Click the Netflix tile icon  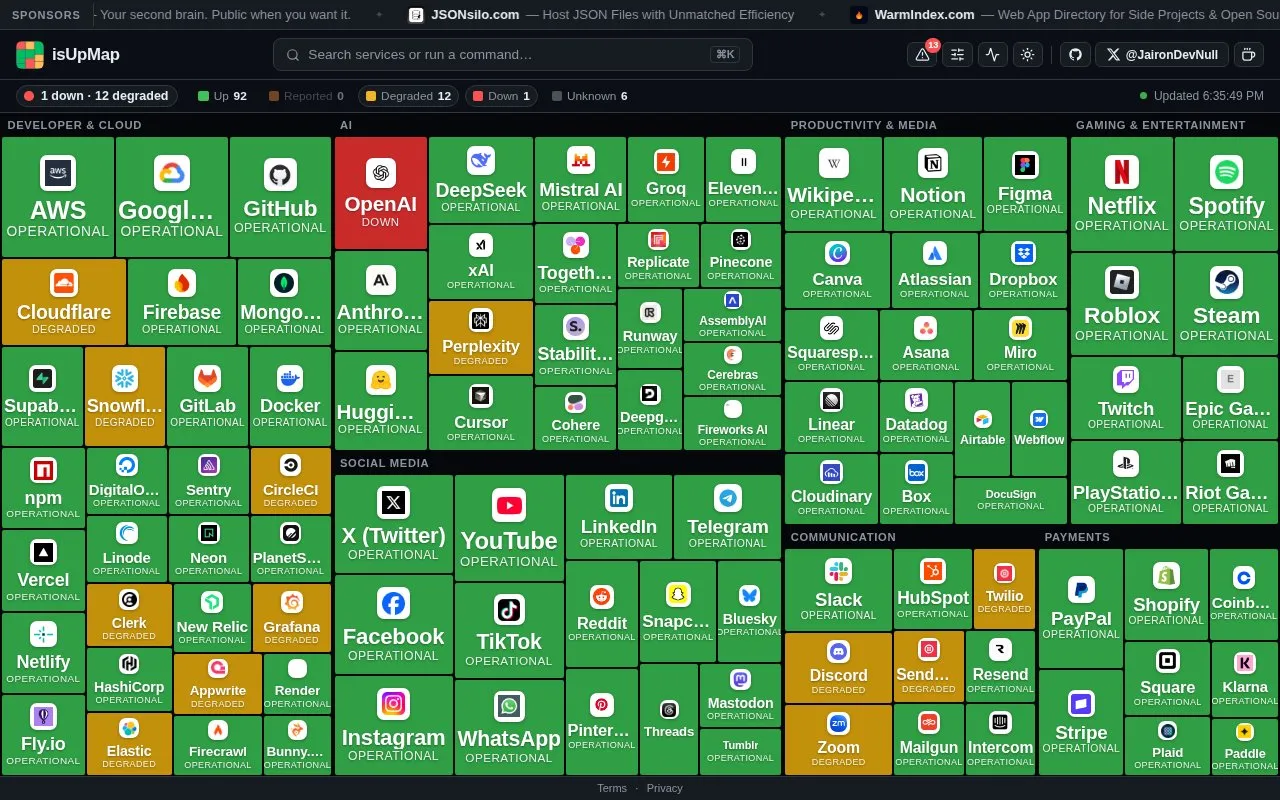coord(1122,172)
